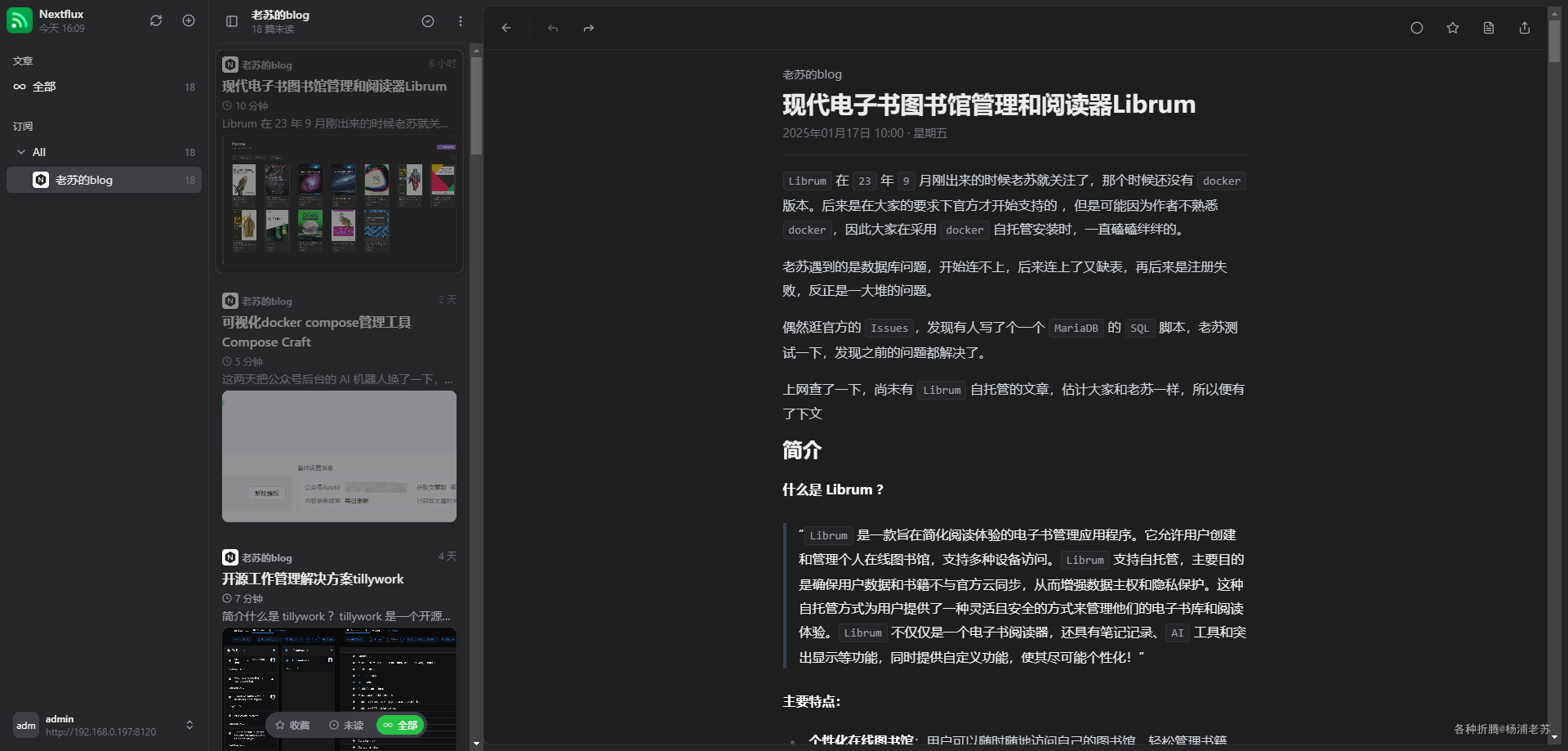Image resolution: width=1568 pixels, height=751 pixels.
Task: Click the article list scroll up arrow
Action: [x=476, y=51]
